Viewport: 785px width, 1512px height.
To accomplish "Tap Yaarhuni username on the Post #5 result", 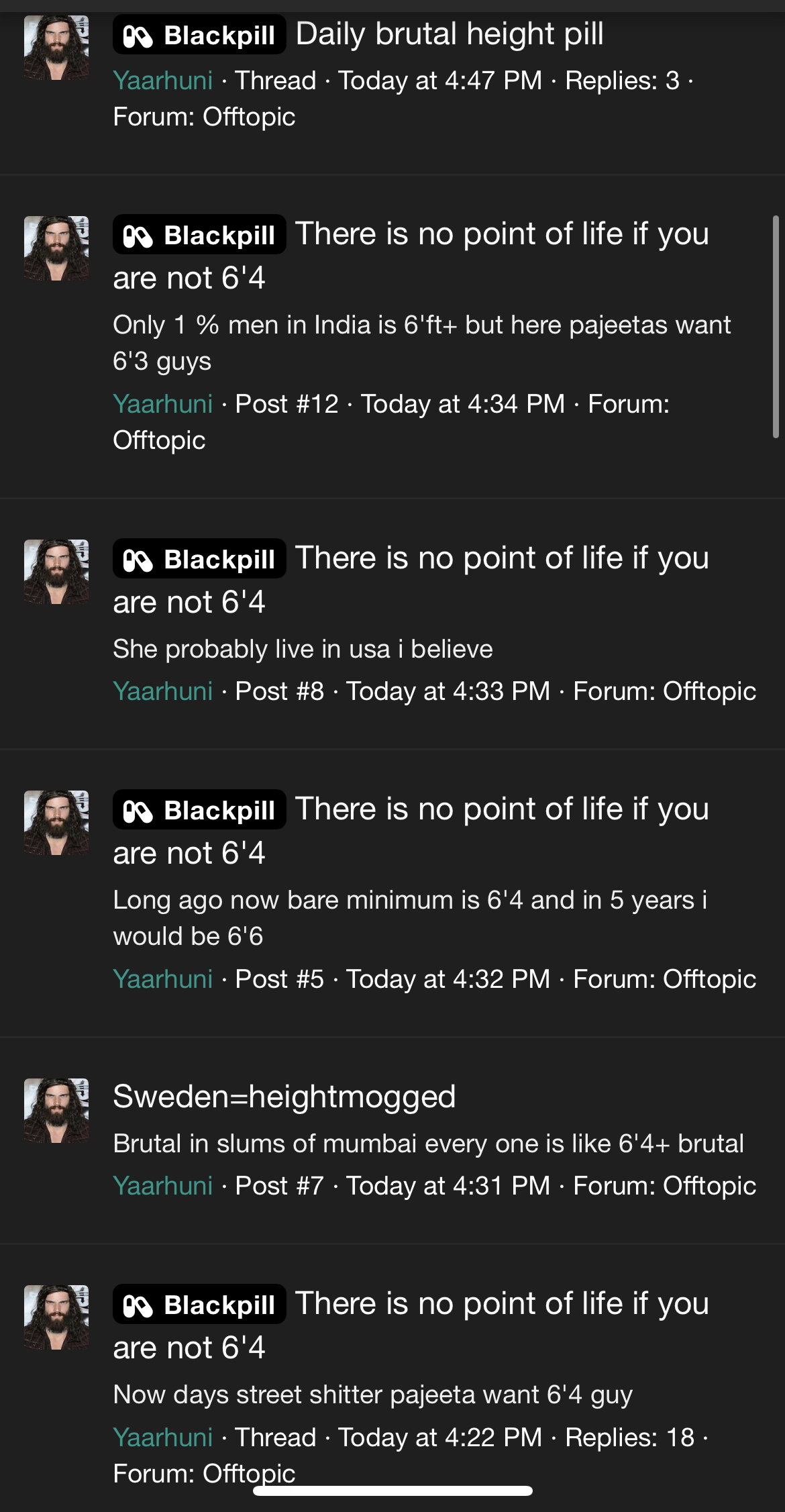I will tap(163, 979).
